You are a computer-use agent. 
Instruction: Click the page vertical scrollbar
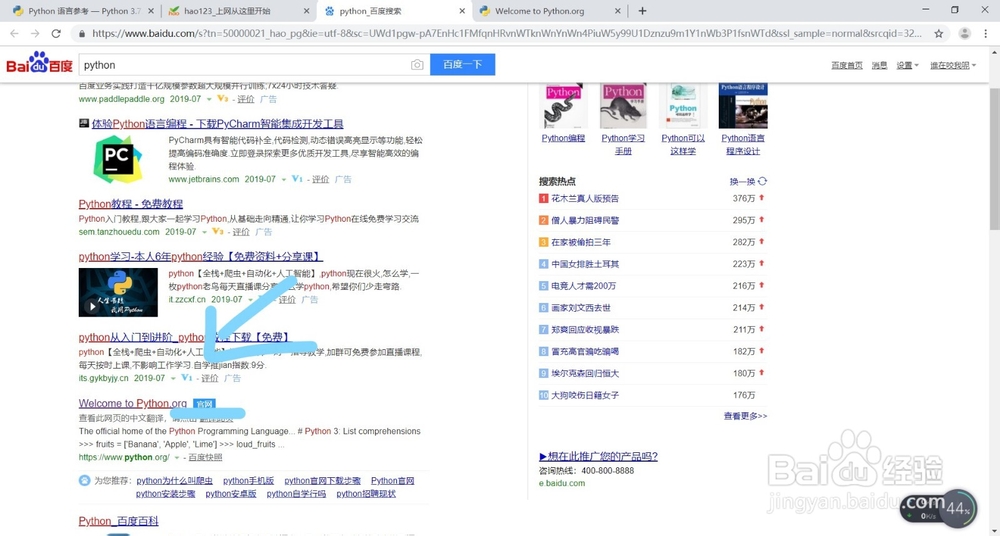pyautogui.click(x=994, y=160)
